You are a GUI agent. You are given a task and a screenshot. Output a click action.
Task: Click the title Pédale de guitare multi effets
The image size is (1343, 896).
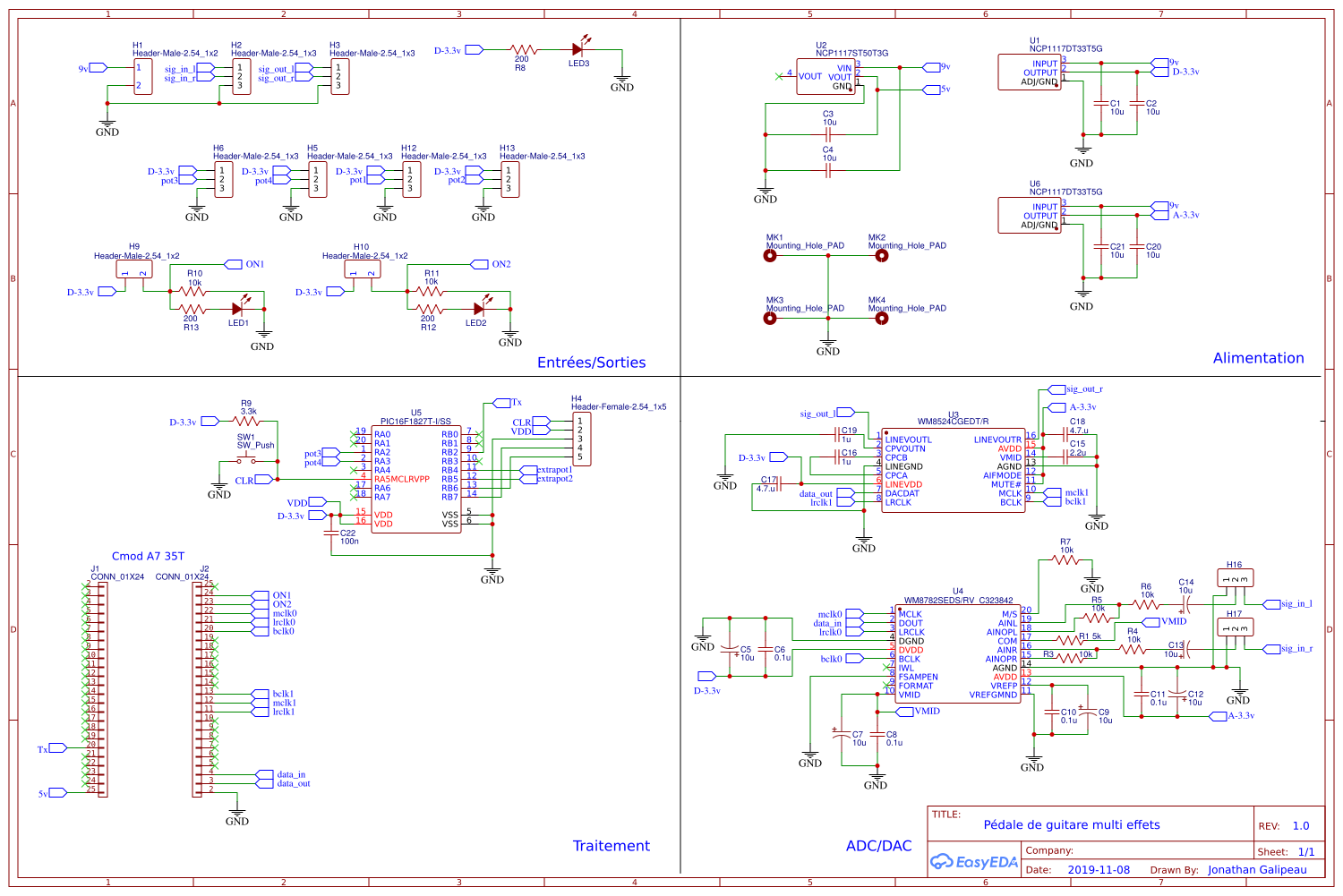pyautogui.click(x=1073, y=824)
